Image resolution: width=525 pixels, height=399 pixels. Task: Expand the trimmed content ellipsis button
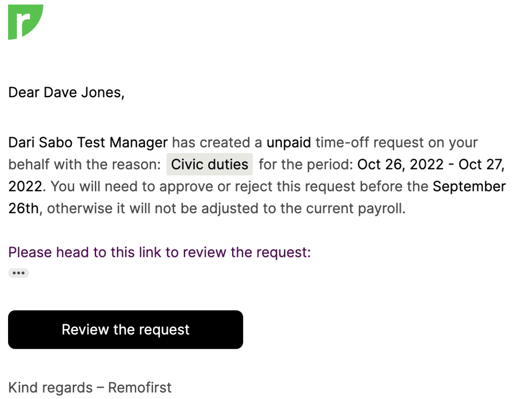(18, 273)
